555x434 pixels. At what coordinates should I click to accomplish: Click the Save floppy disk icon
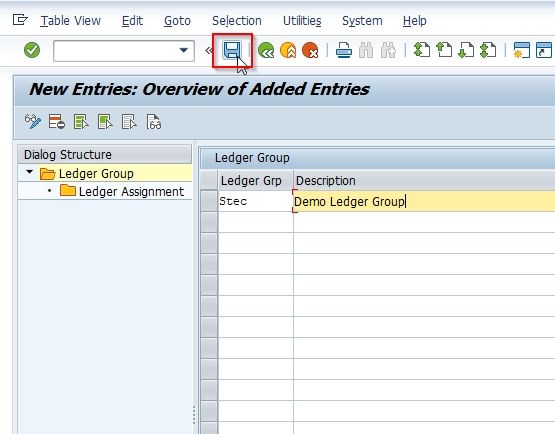pyautogui.click(x=232, y=50)
